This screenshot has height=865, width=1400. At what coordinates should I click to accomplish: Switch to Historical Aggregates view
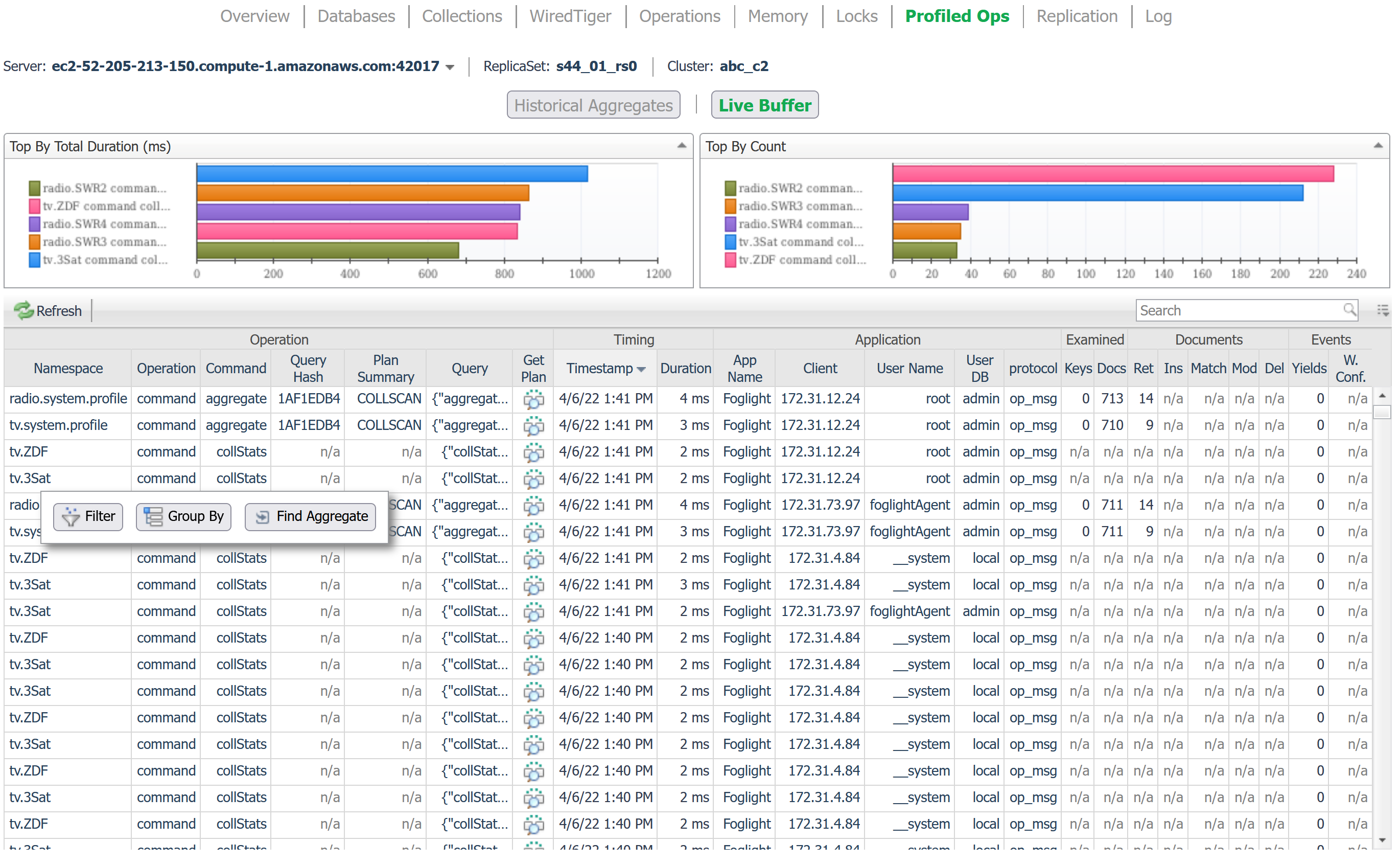coord(593,105)
